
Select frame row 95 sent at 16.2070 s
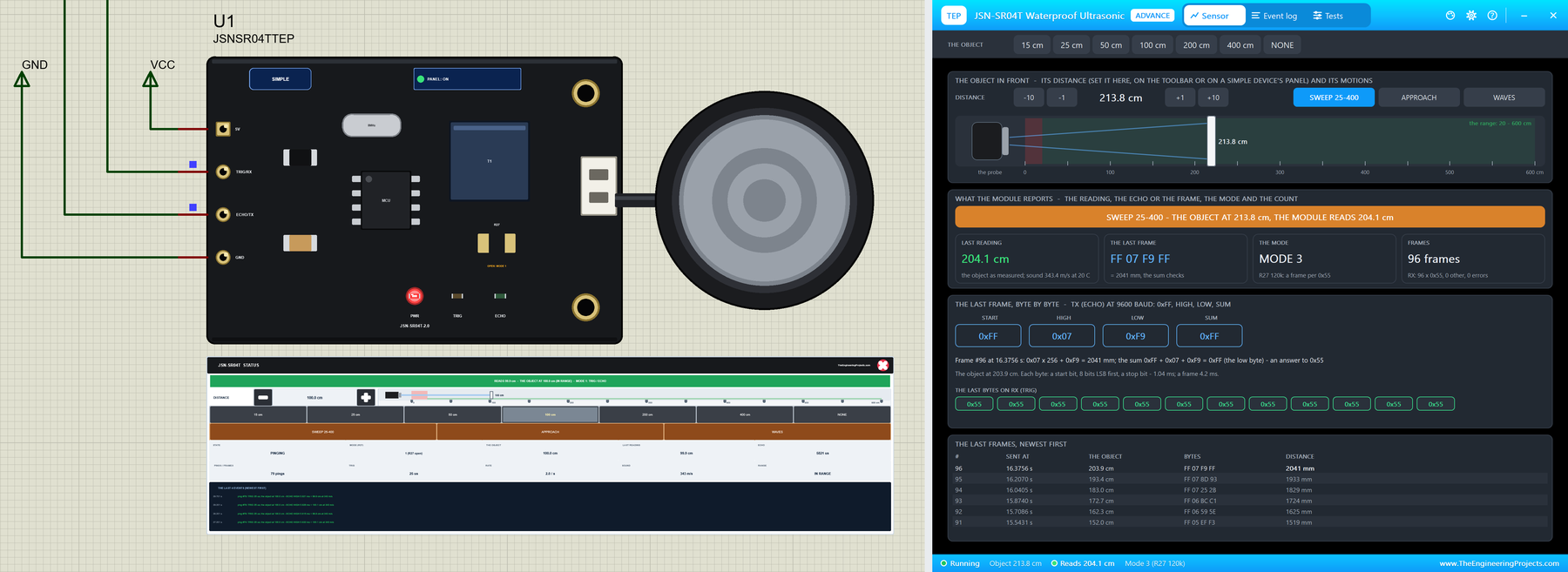(1249, 479)
